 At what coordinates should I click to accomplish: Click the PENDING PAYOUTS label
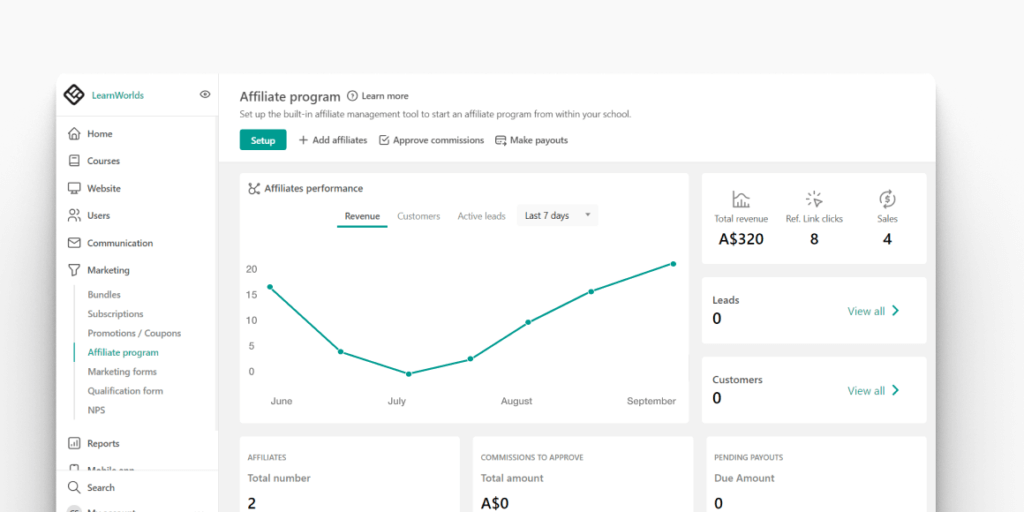coord(748,458)
